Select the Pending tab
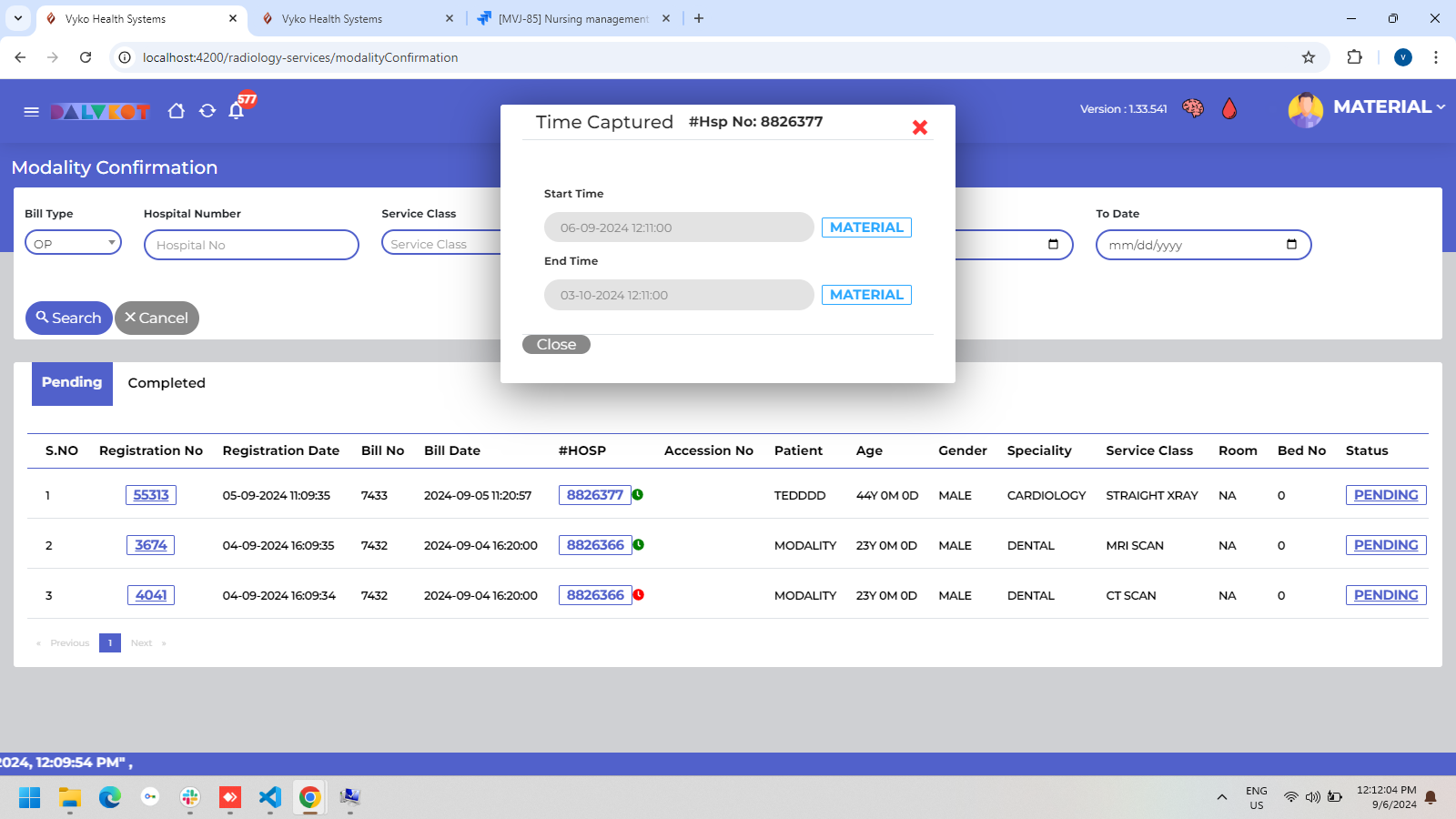 (72, 383)
